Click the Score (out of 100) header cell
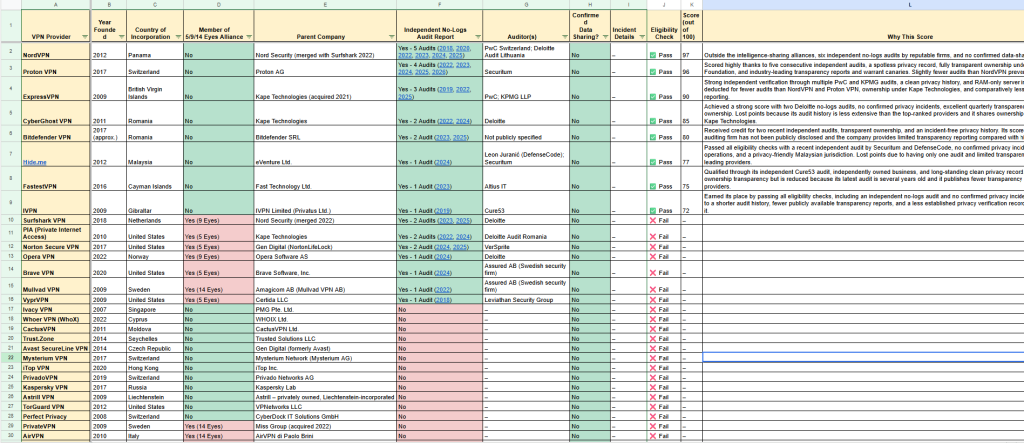Viewport: 1024px width, 443px height. [x=691, y=26]
